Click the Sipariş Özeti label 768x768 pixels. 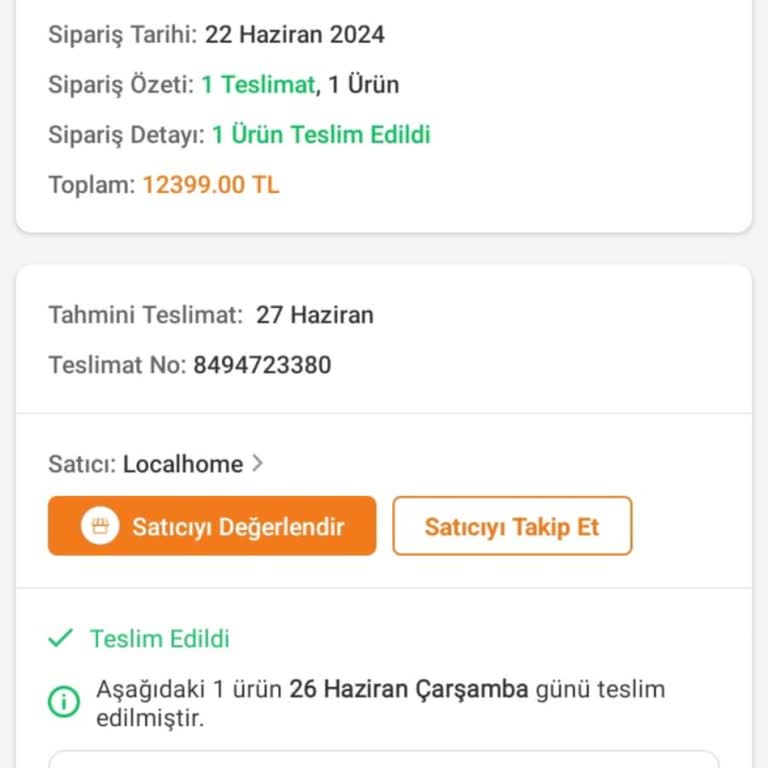[x=121, y=85]
